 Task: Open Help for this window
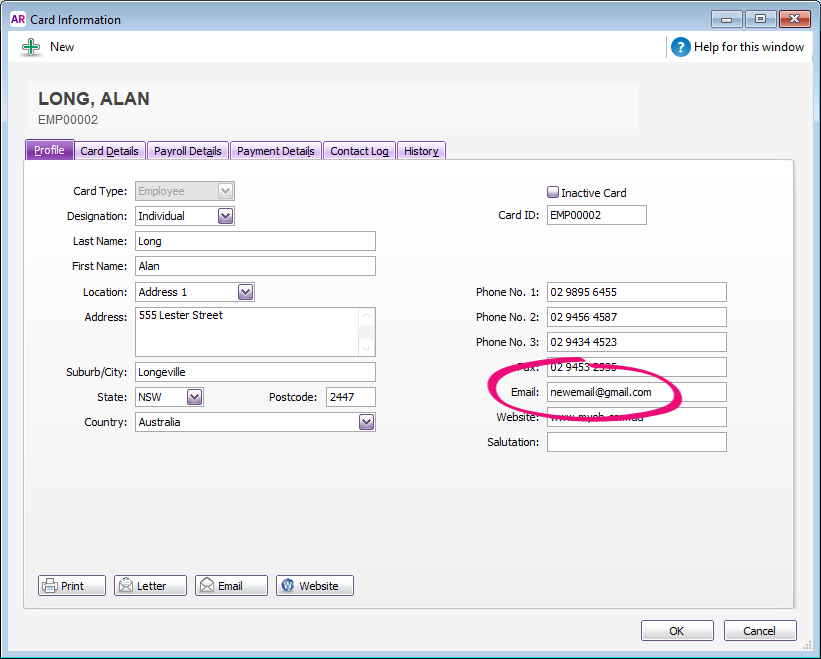(x=681, y=47)
